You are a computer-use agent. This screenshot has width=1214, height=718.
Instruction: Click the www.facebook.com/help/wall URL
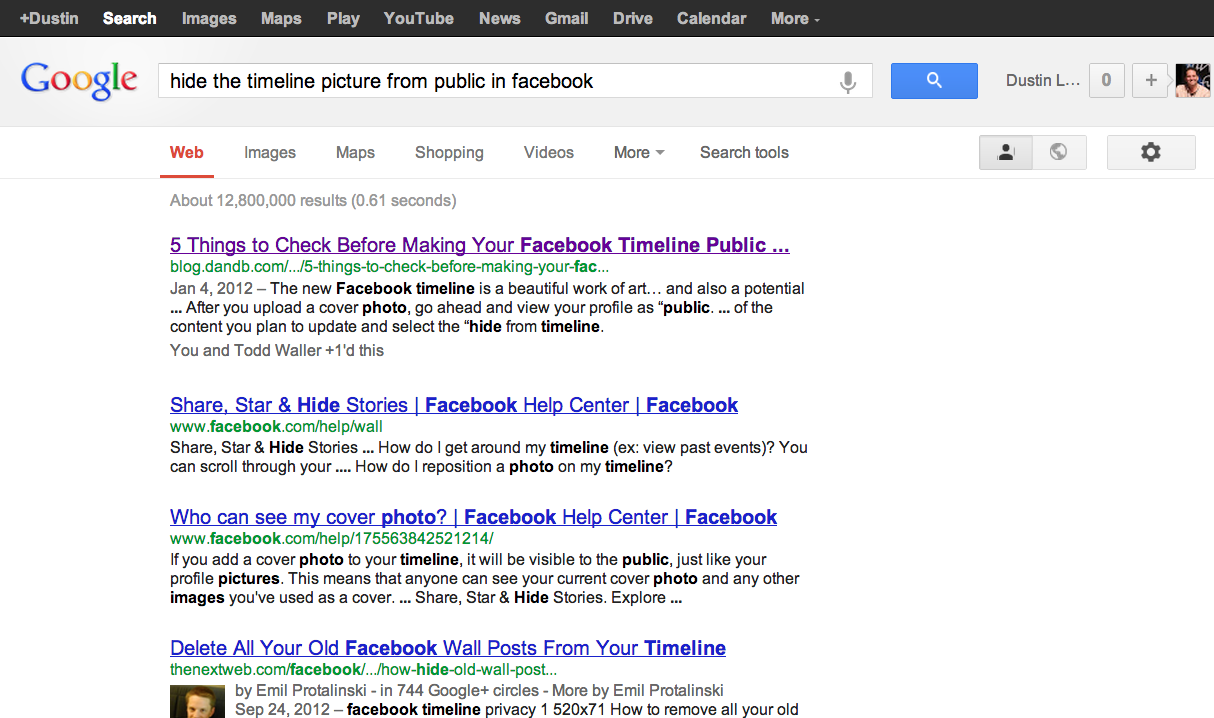pos(276,427)
